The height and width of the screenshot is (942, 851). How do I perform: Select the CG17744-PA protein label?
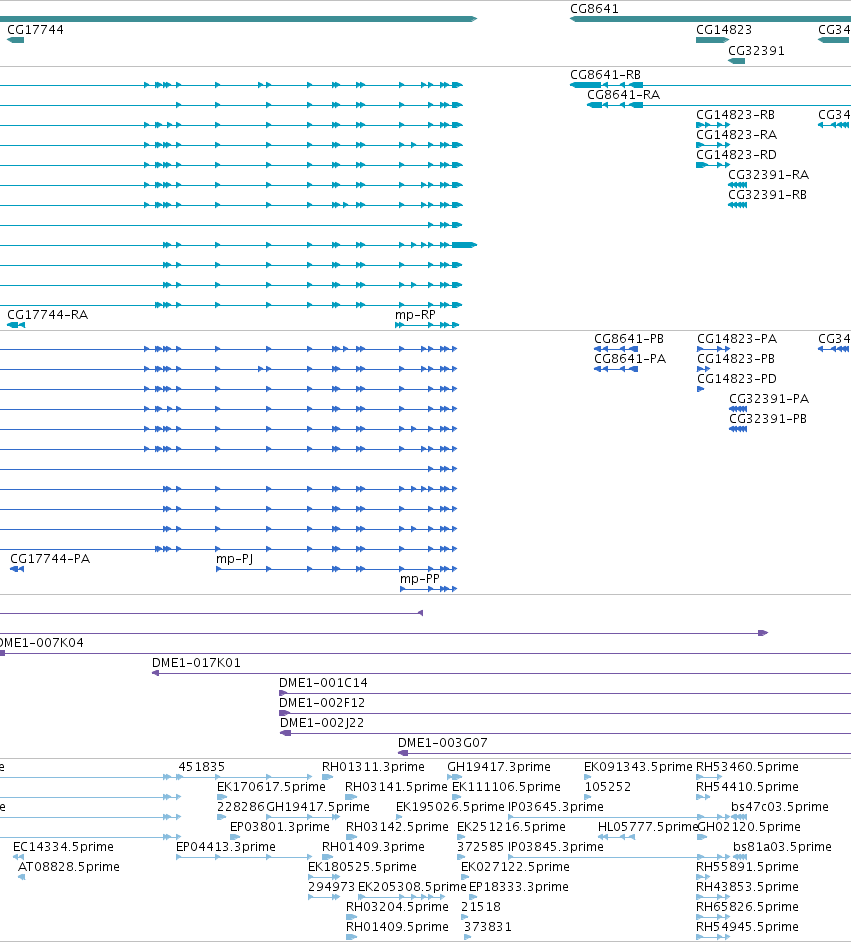(50, 558)
